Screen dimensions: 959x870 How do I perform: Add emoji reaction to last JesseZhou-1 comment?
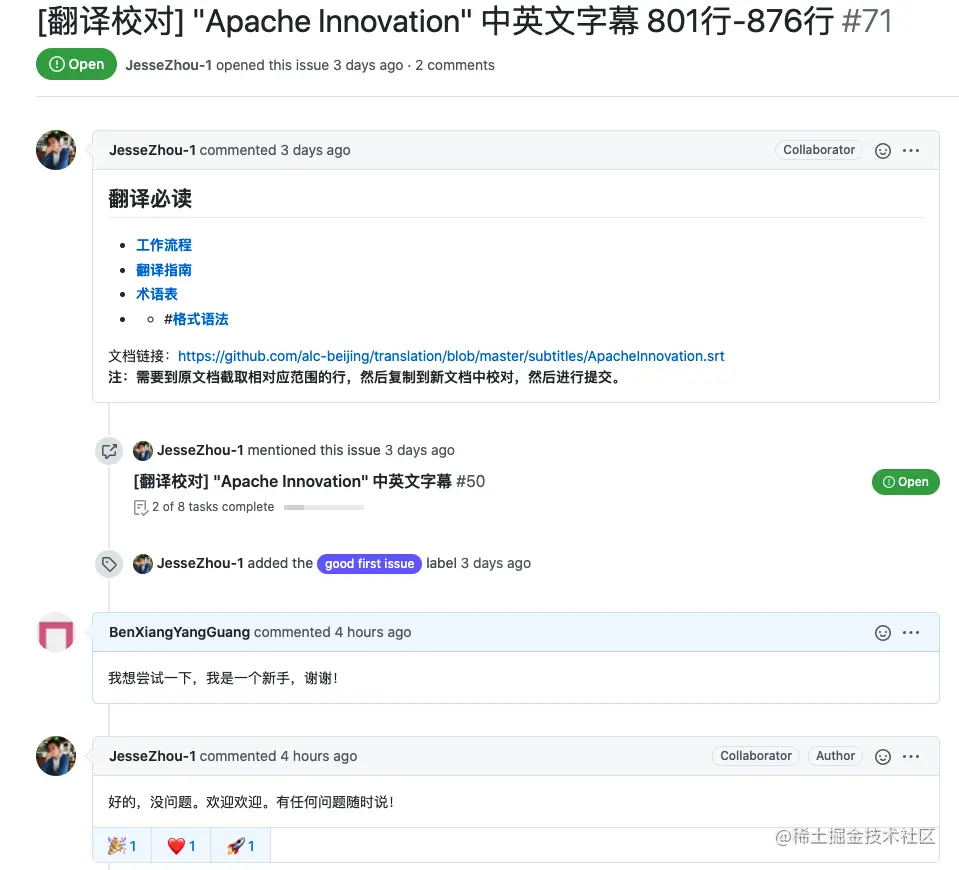tap(883, 757)
